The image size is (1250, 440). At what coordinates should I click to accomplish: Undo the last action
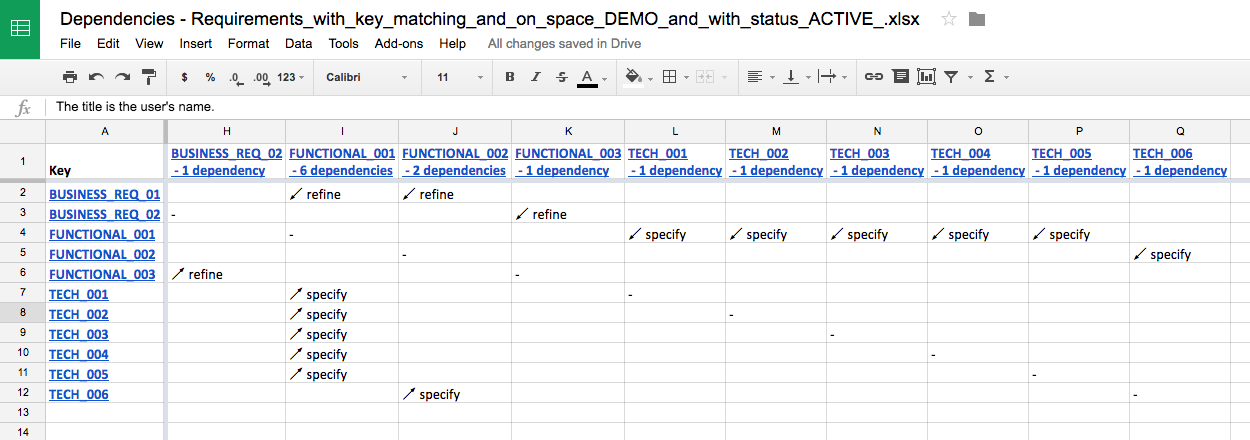tap(96, 77)
